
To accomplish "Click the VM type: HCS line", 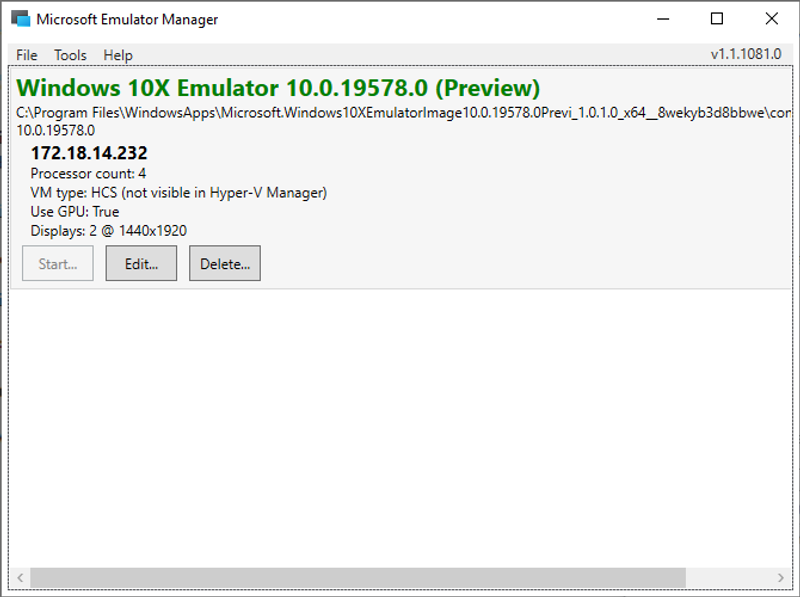I will coord(179,193).
